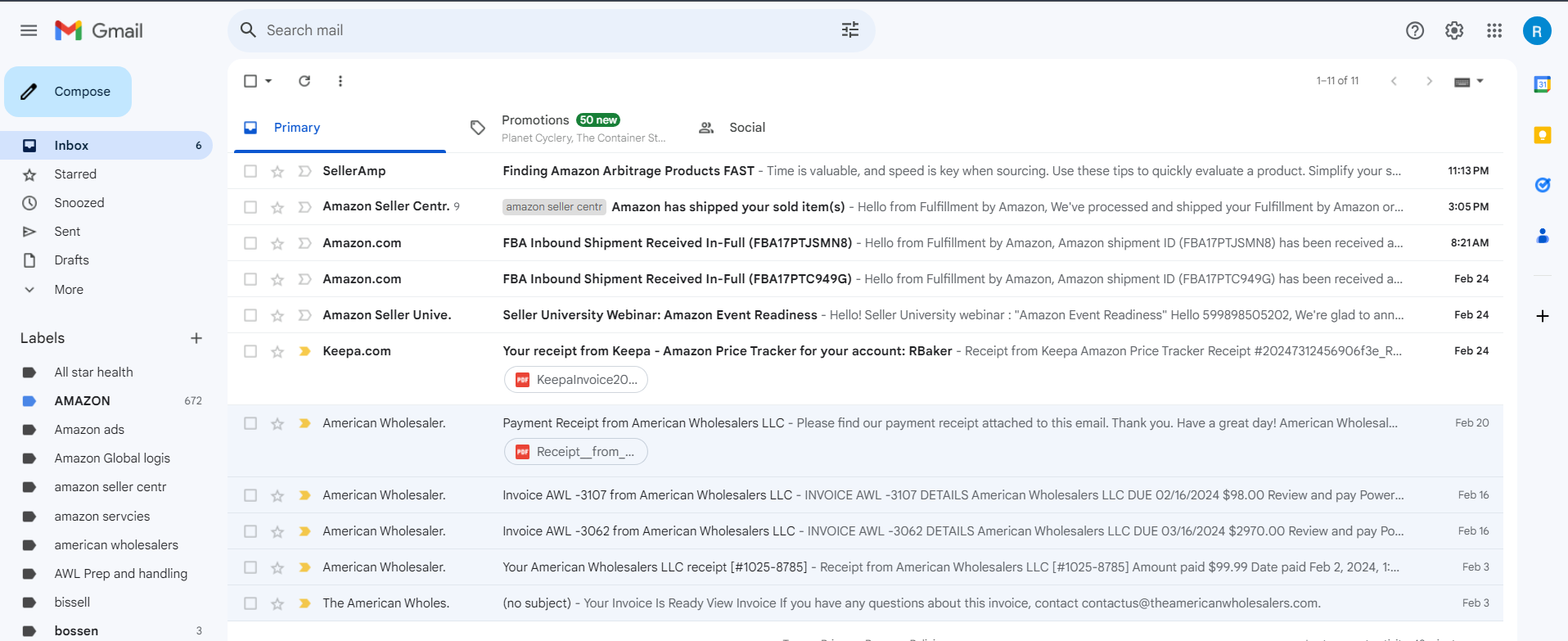Image resolution: width=1568 pixels, height=641 pixels.
Task: Select the Invoice AWL -3107 email checkbox
Action: (x=250, y=495)
